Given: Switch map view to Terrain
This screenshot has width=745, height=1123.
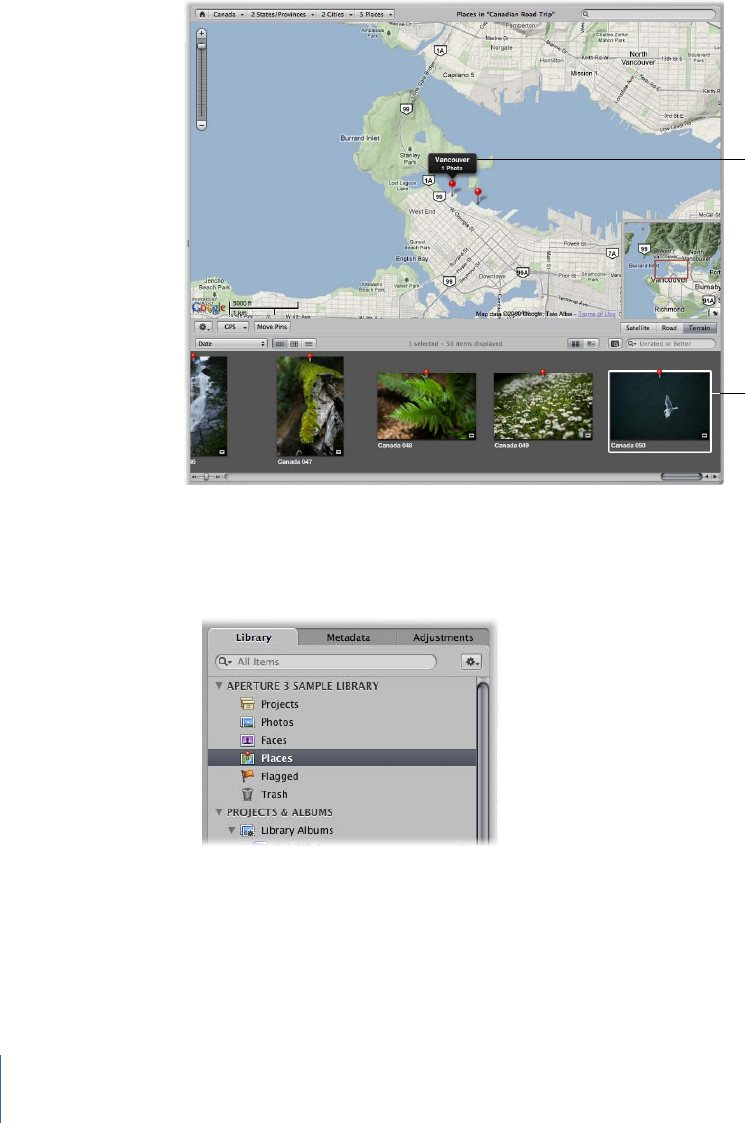Looking at the screenshot, I should tap(699, 327).
